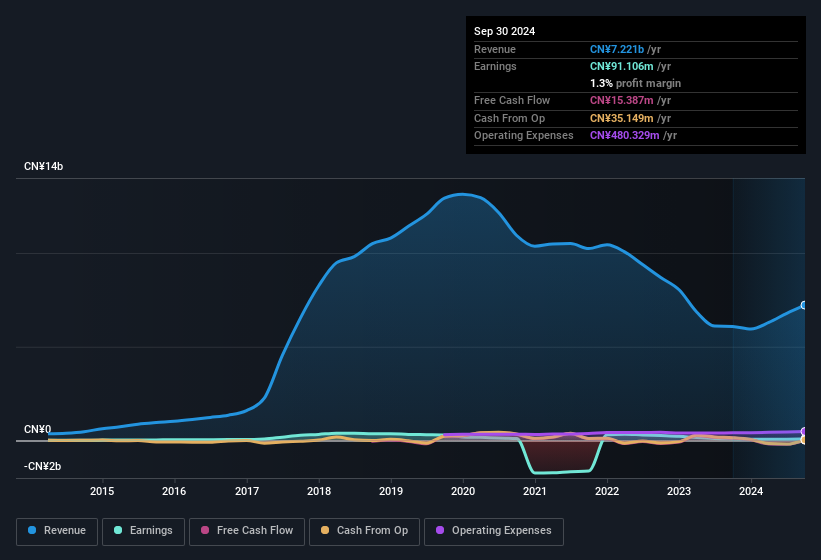Toggle the Revenue legend button

point(57,531)
